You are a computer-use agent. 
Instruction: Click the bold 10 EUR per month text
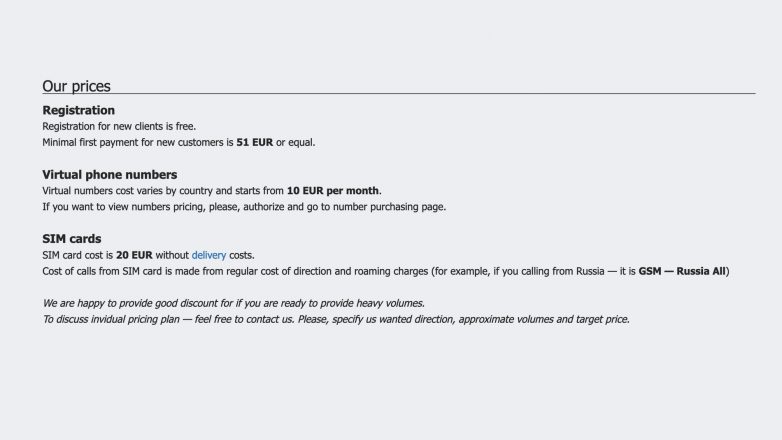coord(333,190)
